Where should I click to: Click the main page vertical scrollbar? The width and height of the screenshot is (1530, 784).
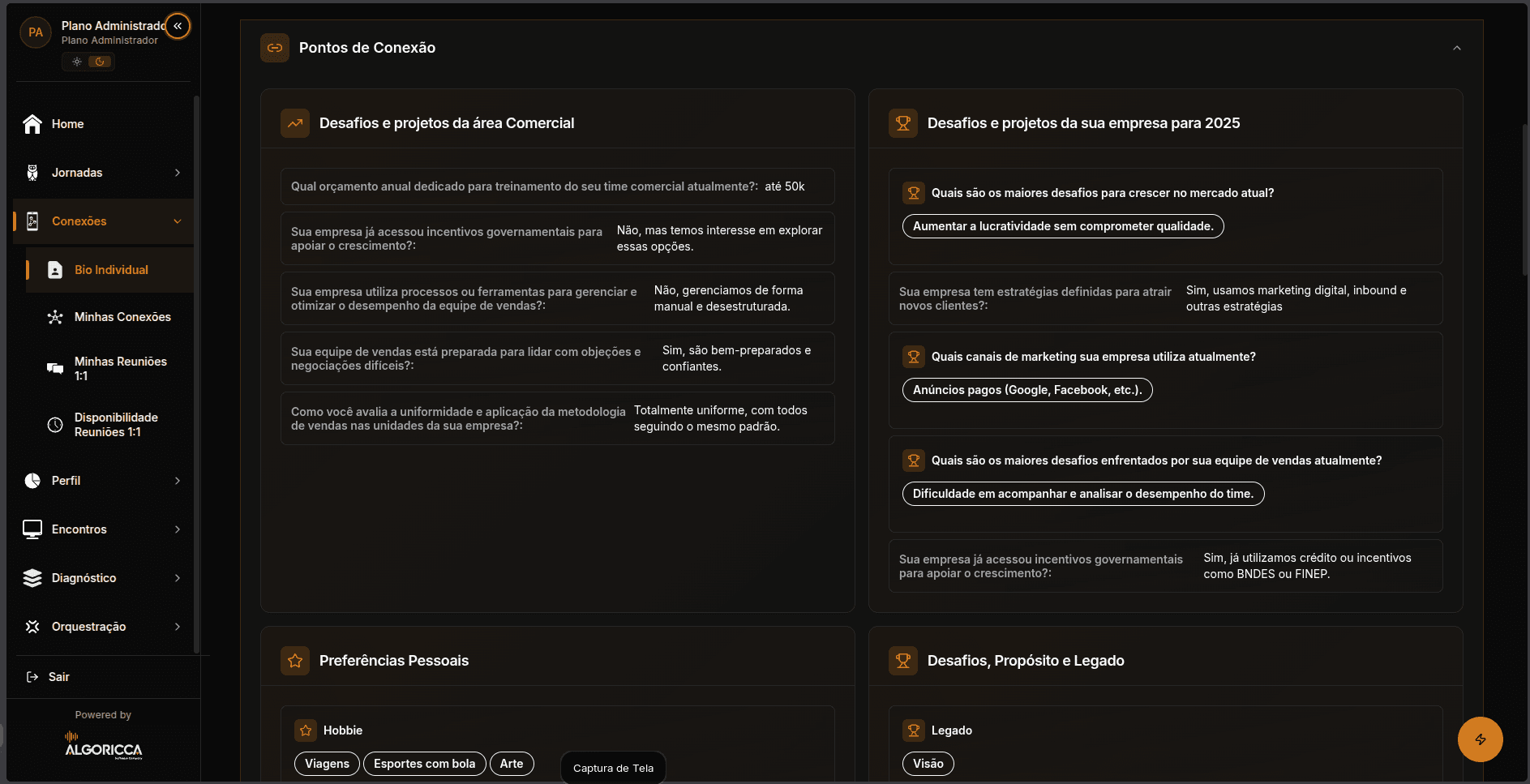1525,199
